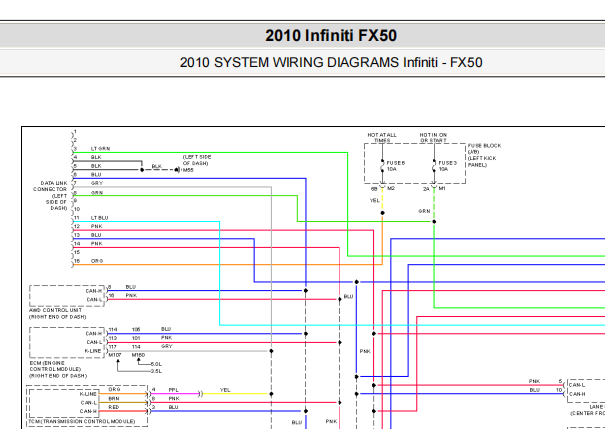The image size is (605, 429).
Task: Click the '2010 SYSTEM WIRING DIAGRAMS Infiniti - FX50' subtitle
Action: (x=331, y=62)
